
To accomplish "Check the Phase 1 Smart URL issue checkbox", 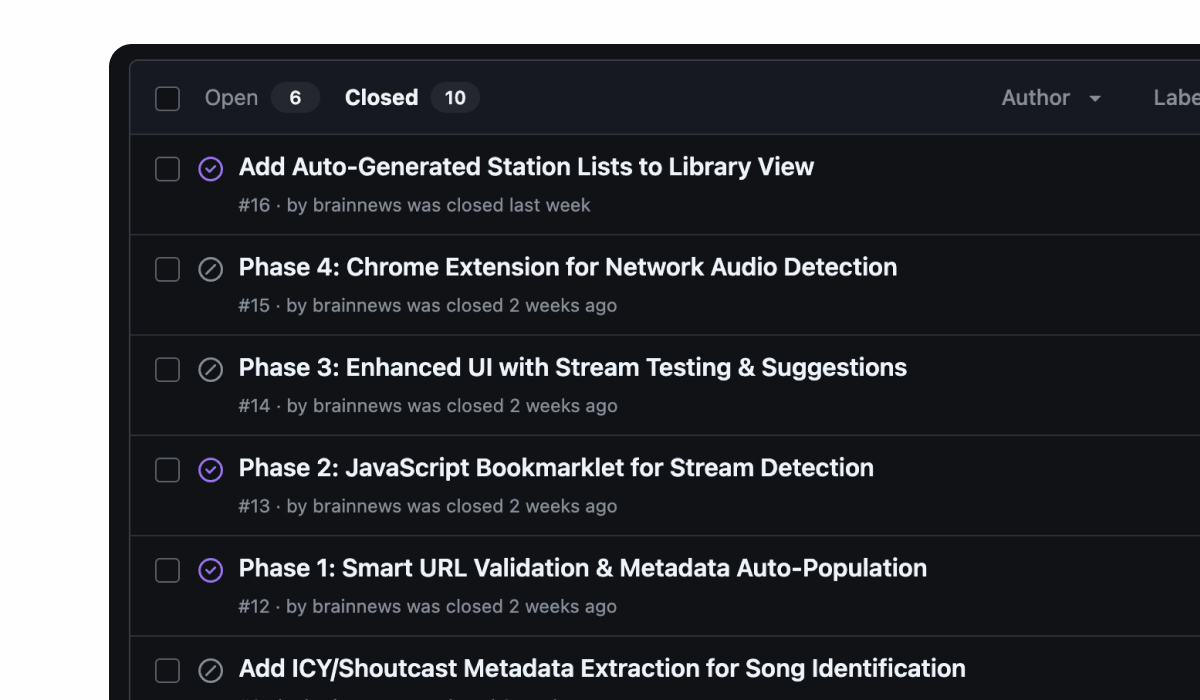I will click(167, 569).
